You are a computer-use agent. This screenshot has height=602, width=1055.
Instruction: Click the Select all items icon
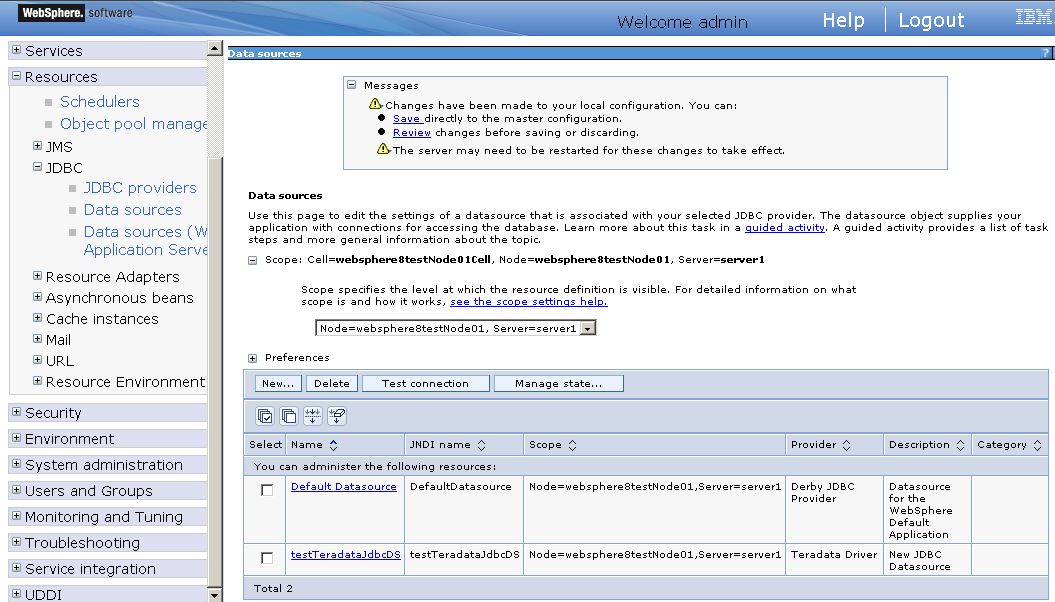(264, 416)
